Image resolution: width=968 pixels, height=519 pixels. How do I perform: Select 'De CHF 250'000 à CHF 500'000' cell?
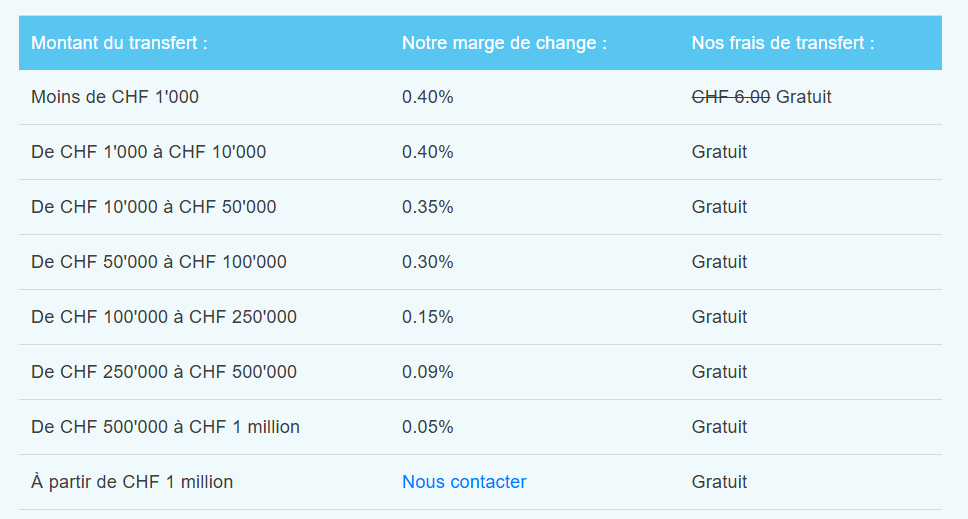(164, 372)
